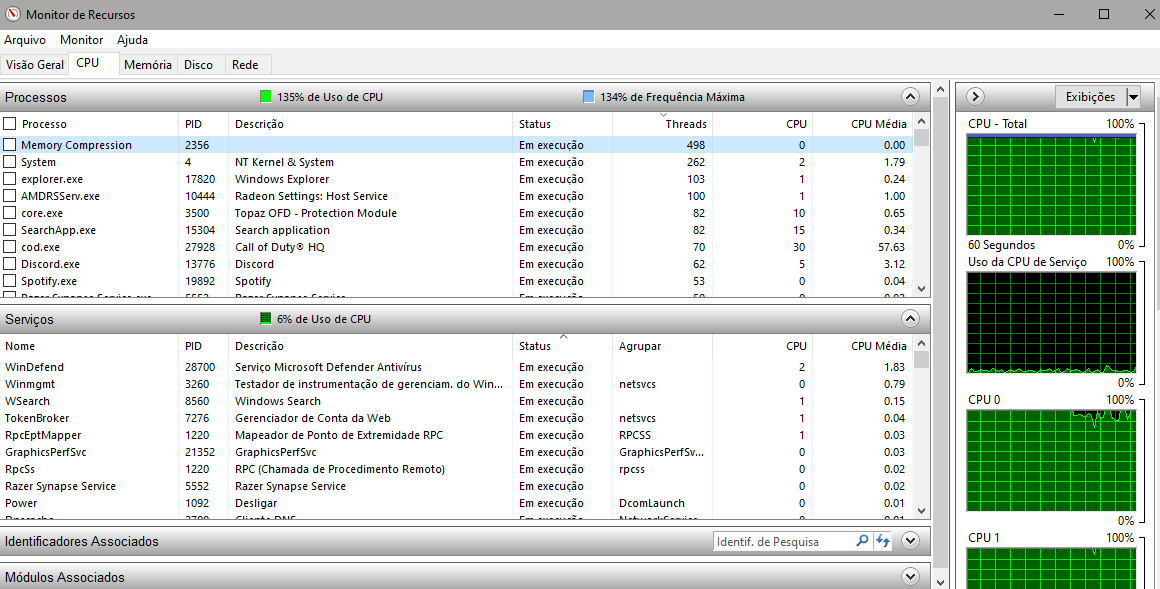Click the magnifier search icon in Identificadores Associados
The width and height of the screenshot is (1160, 589).
pyautogui.click(x=862, y=541)
